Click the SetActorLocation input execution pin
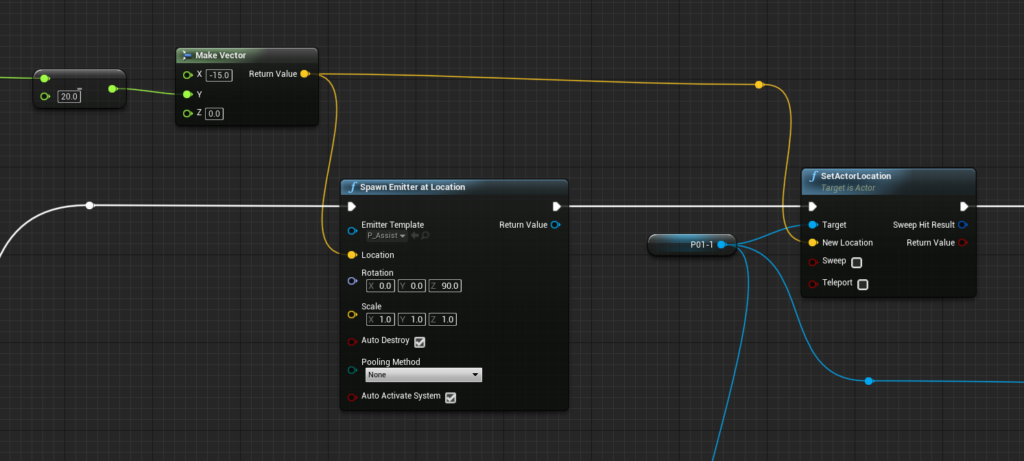Screen dimensions: 1024x461 [812, 206]
